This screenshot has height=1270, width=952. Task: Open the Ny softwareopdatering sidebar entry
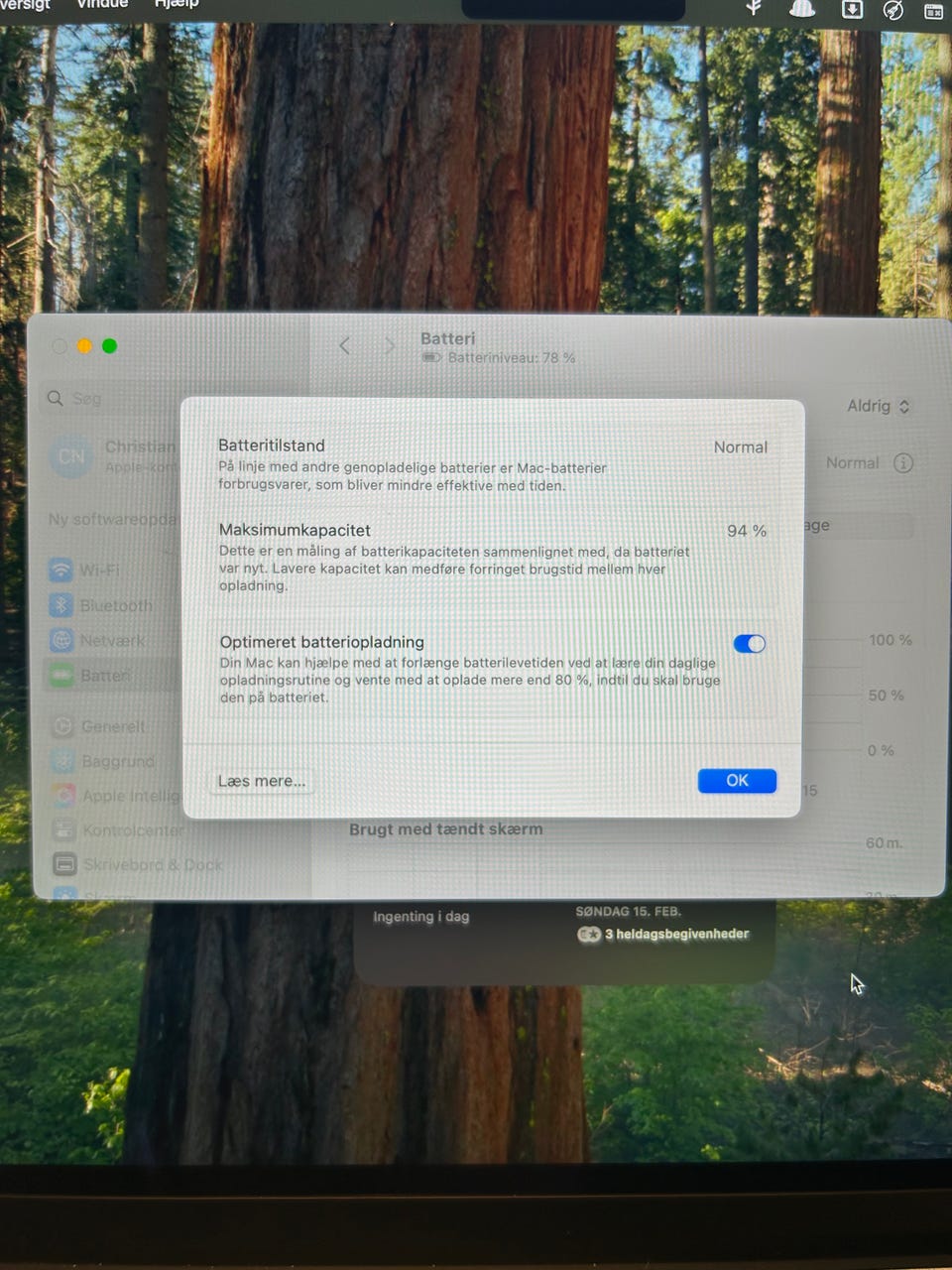tap(112, 519)
